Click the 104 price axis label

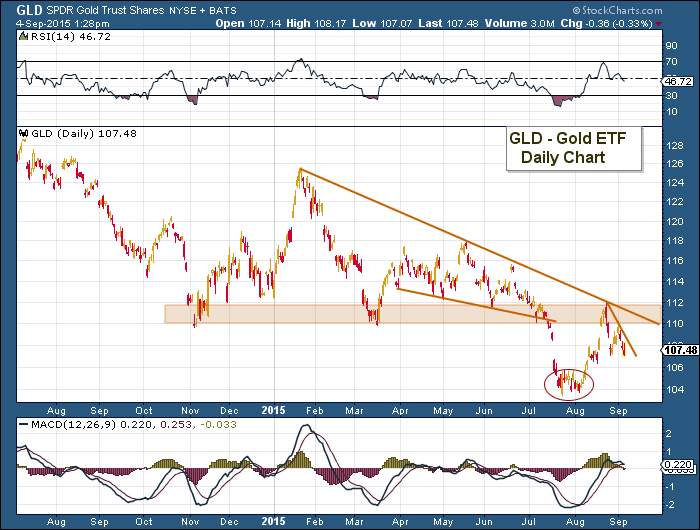(675, 389)
